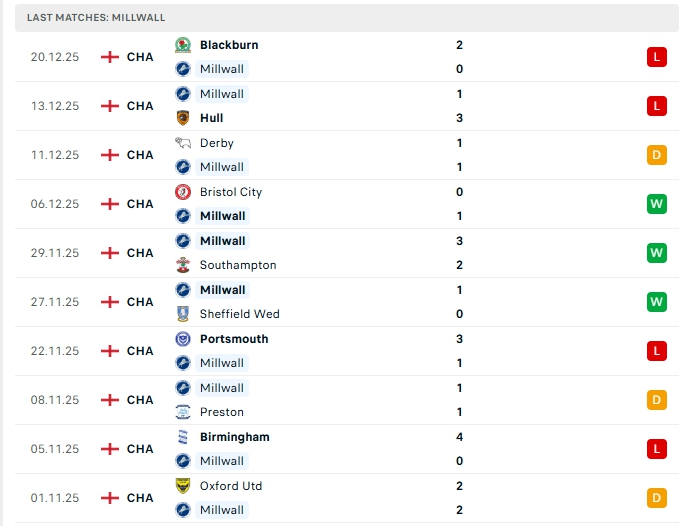Open the Birmingham team link
This screenshot has width=687, height=526.
click(x=234, y=437)
